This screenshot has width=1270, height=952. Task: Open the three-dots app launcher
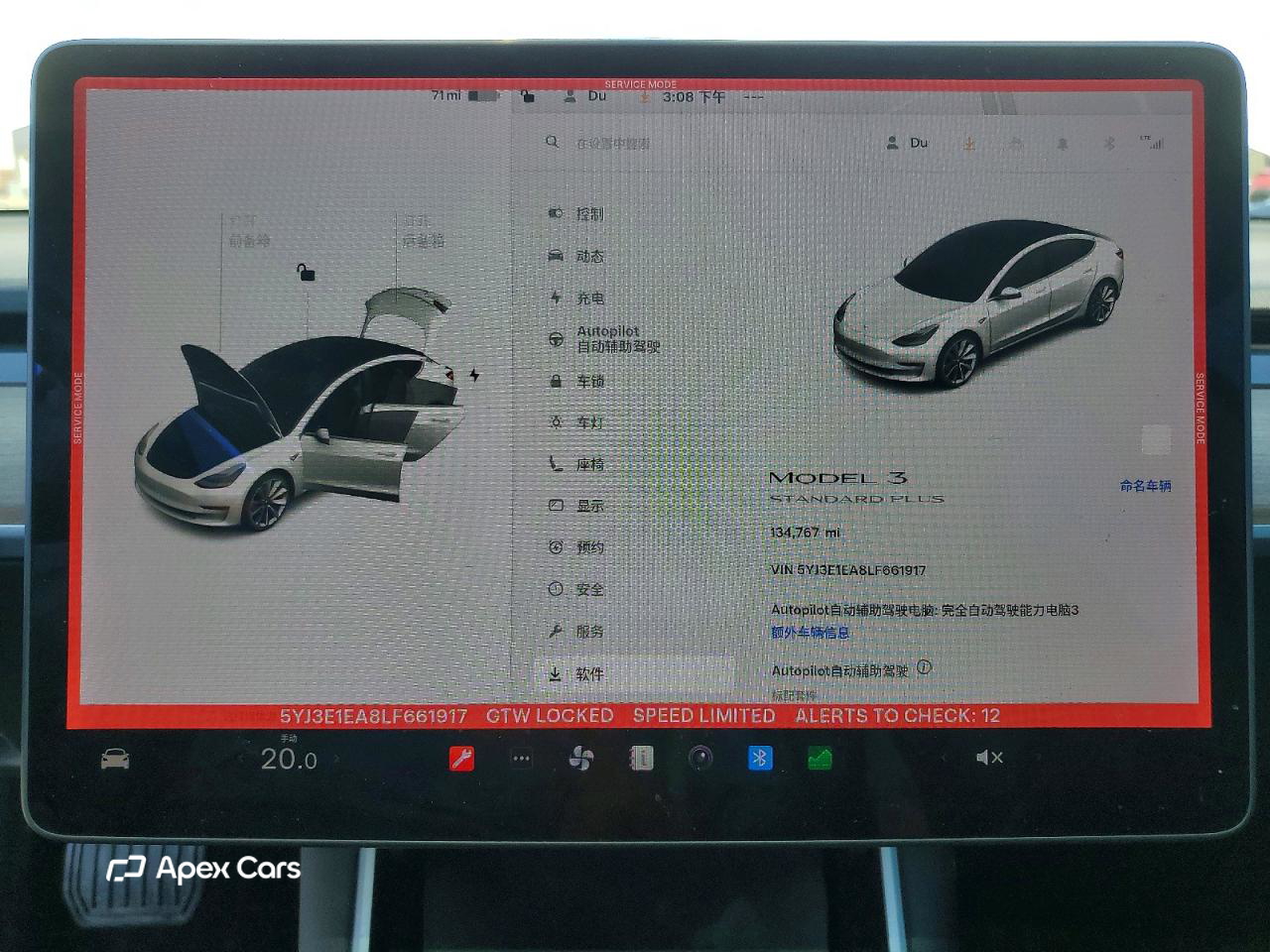(x=521, y=759)
